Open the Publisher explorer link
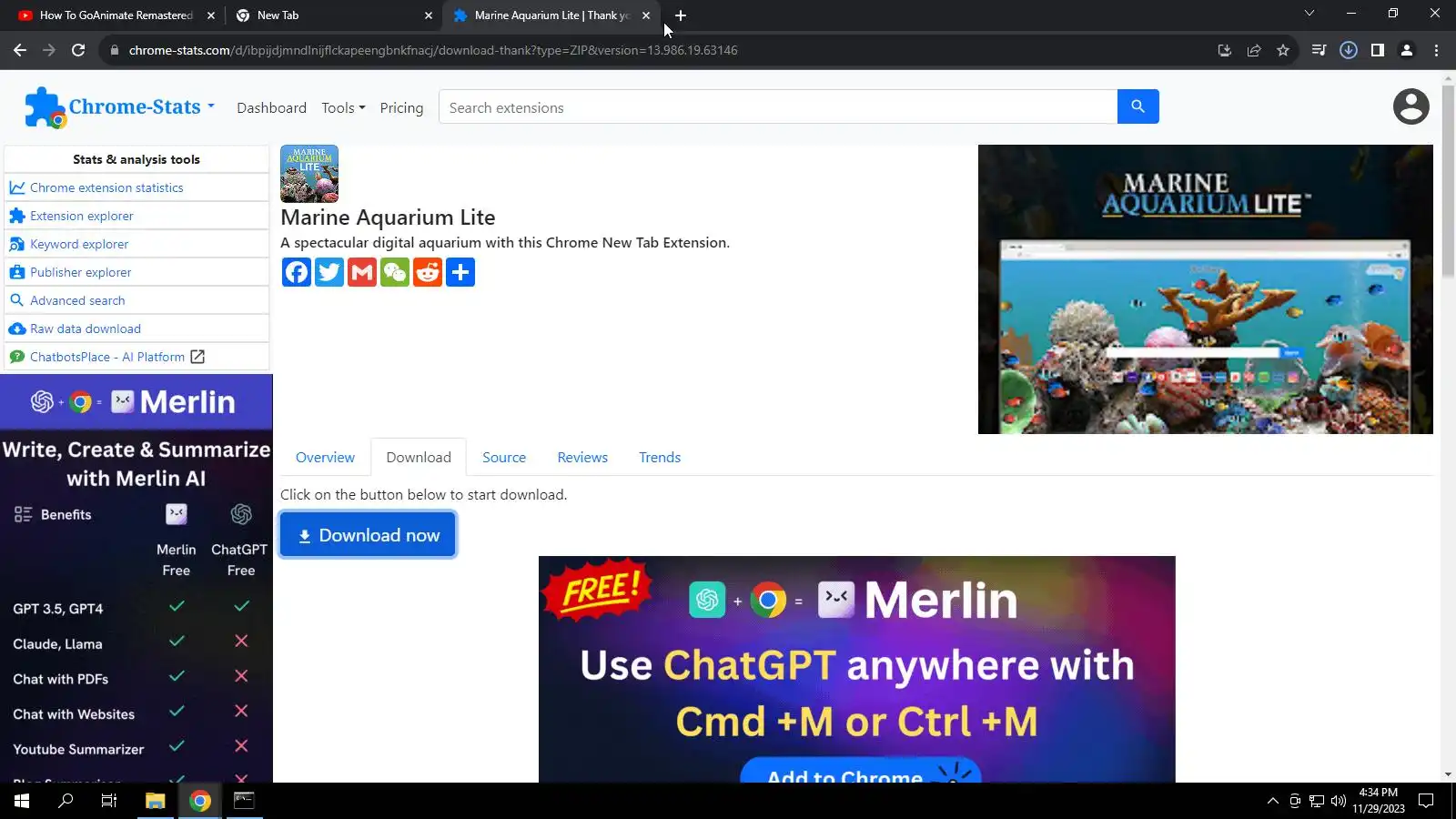The image size is (1456, 819). [x=81, y=272]
